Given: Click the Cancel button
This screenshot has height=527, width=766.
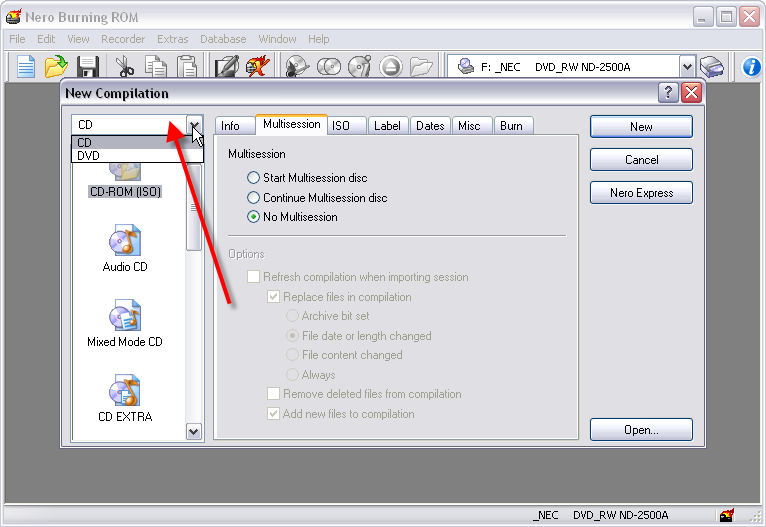Looking at the screenshot, I should click(641, 160).
